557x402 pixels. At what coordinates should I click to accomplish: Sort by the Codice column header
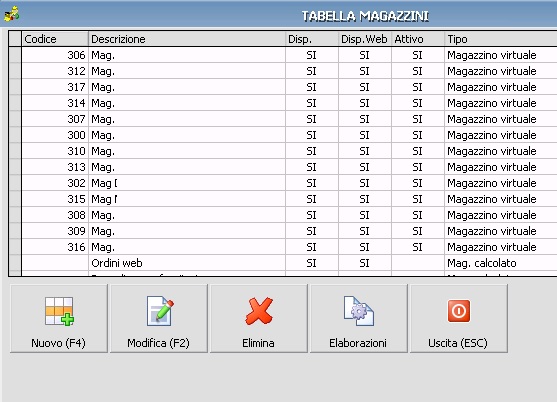click(x=55, y=39)
